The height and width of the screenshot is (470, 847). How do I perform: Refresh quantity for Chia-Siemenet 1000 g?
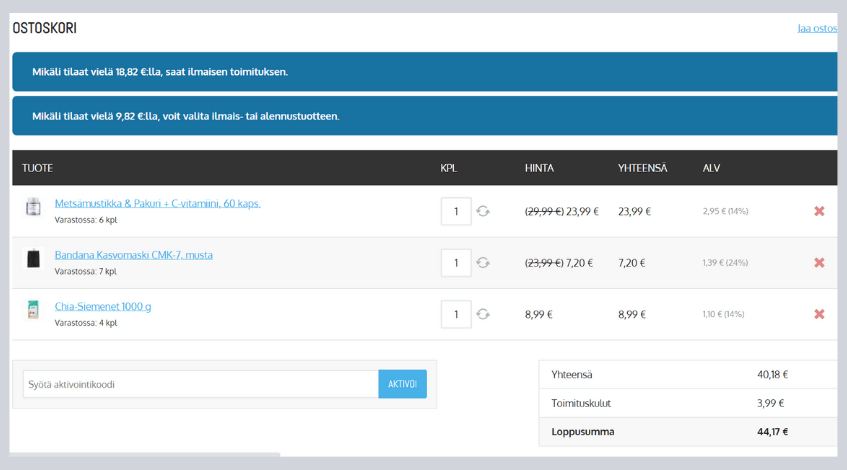[483, 314]
